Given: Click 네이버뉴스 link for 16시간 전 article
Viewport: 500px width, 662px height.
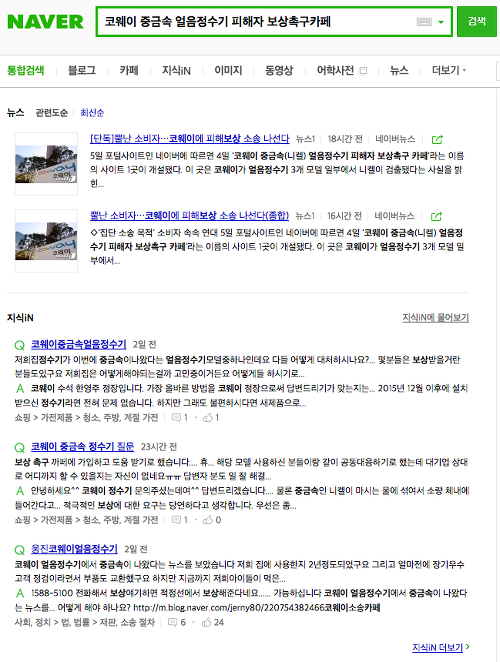Looking at the screenshot, I should pos(394,216).
